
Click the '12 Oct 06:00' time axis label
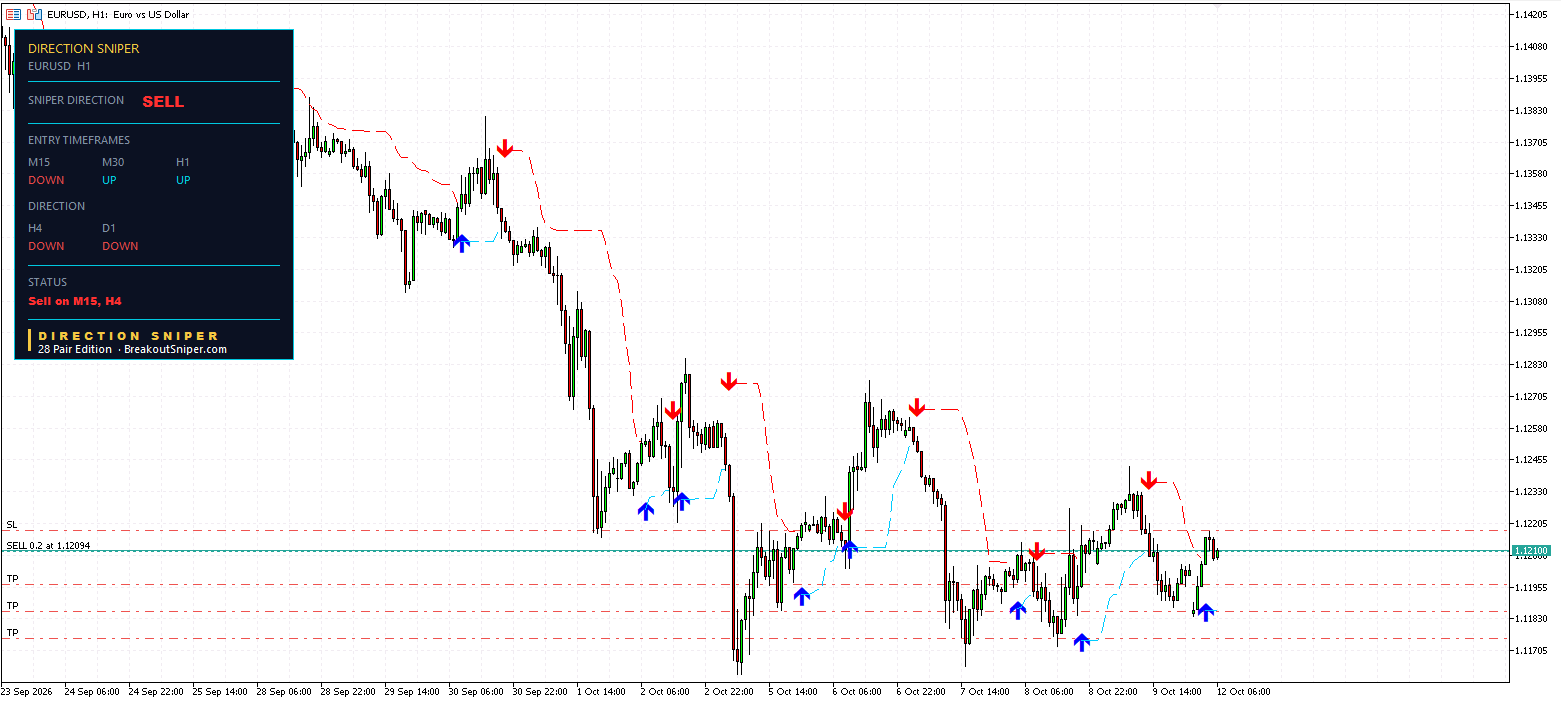[1243, 691]
